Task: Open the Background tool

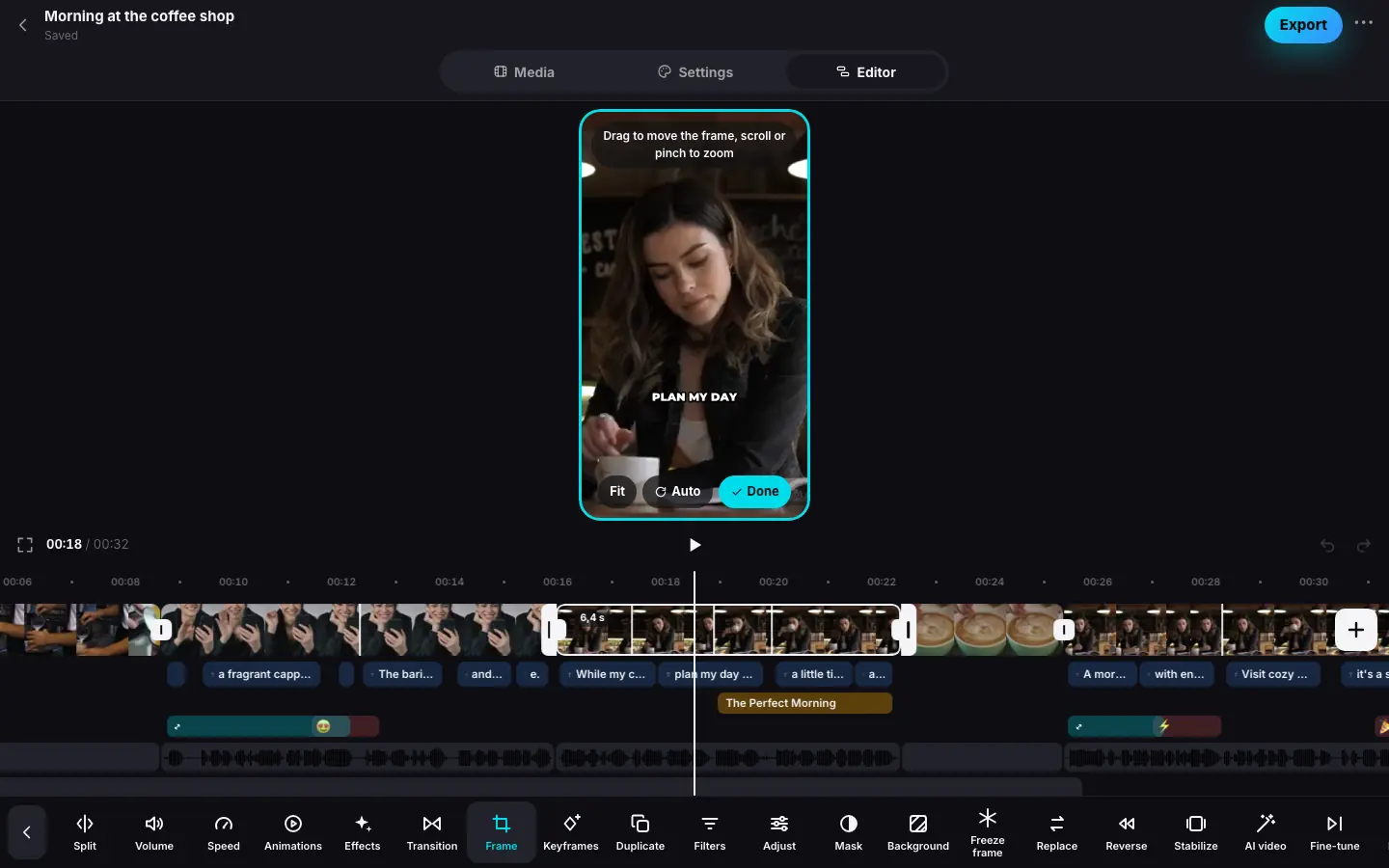Action: tap(918, 832)
